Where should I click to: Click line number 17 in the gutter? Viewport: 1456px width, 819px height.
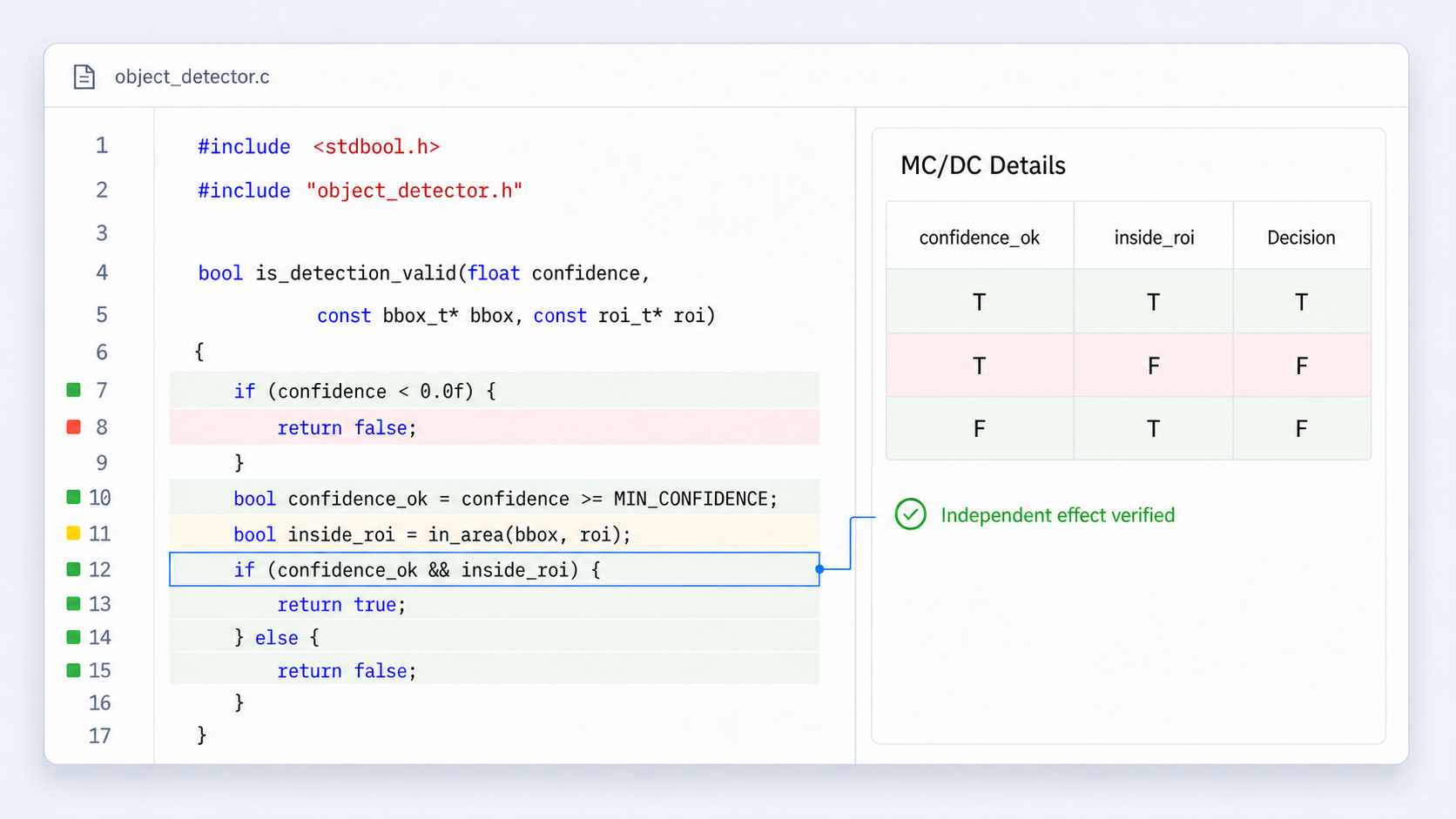(99, 735)
